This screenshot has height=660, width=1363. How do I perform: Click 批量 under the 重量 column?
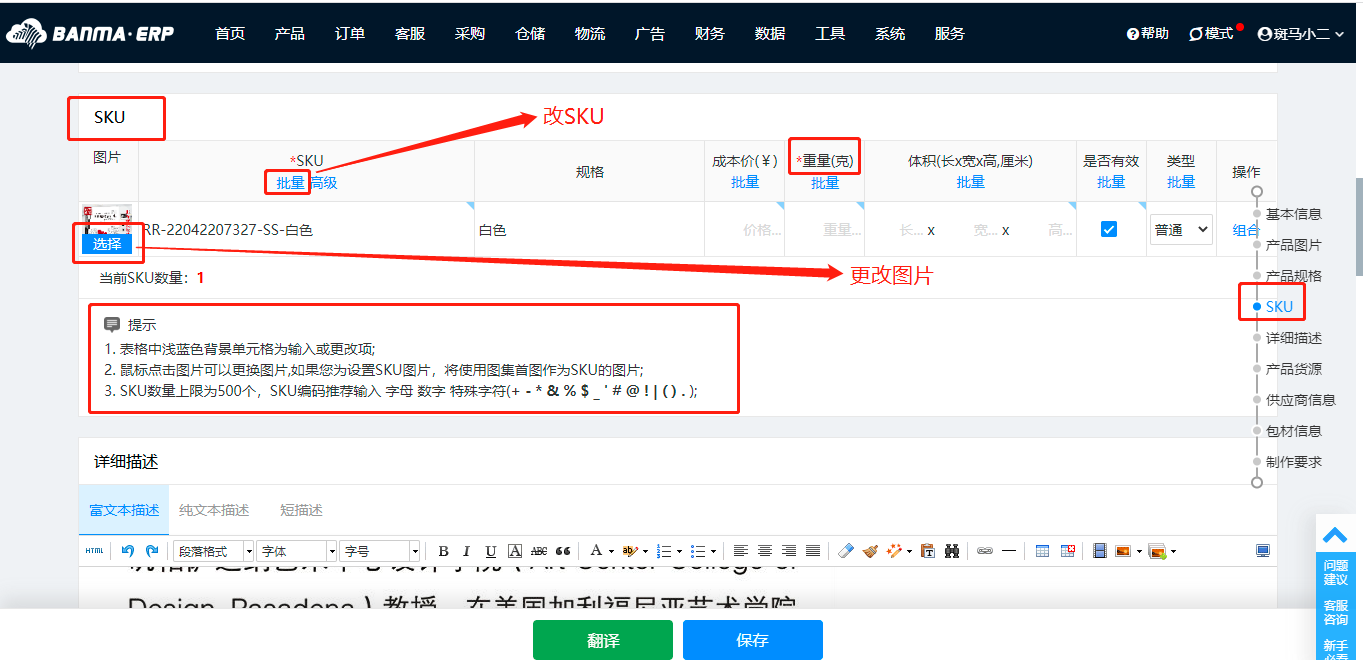825,182
